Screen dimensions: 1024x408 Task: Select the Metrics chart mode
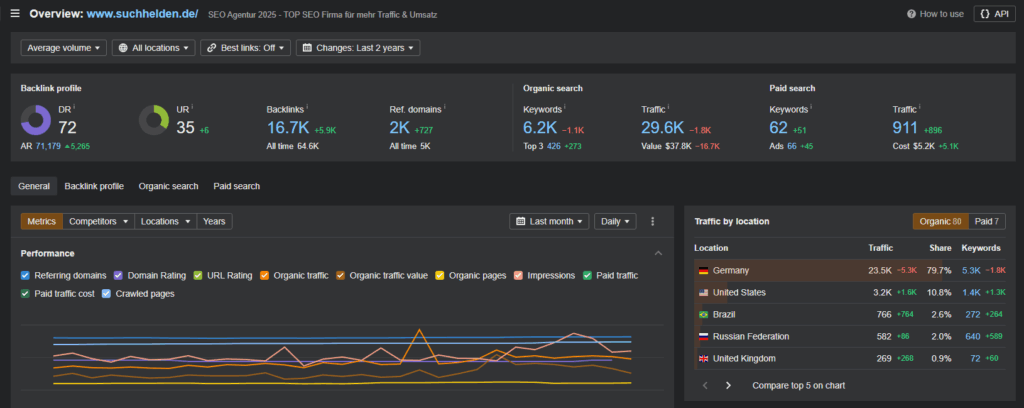point(42,221)
